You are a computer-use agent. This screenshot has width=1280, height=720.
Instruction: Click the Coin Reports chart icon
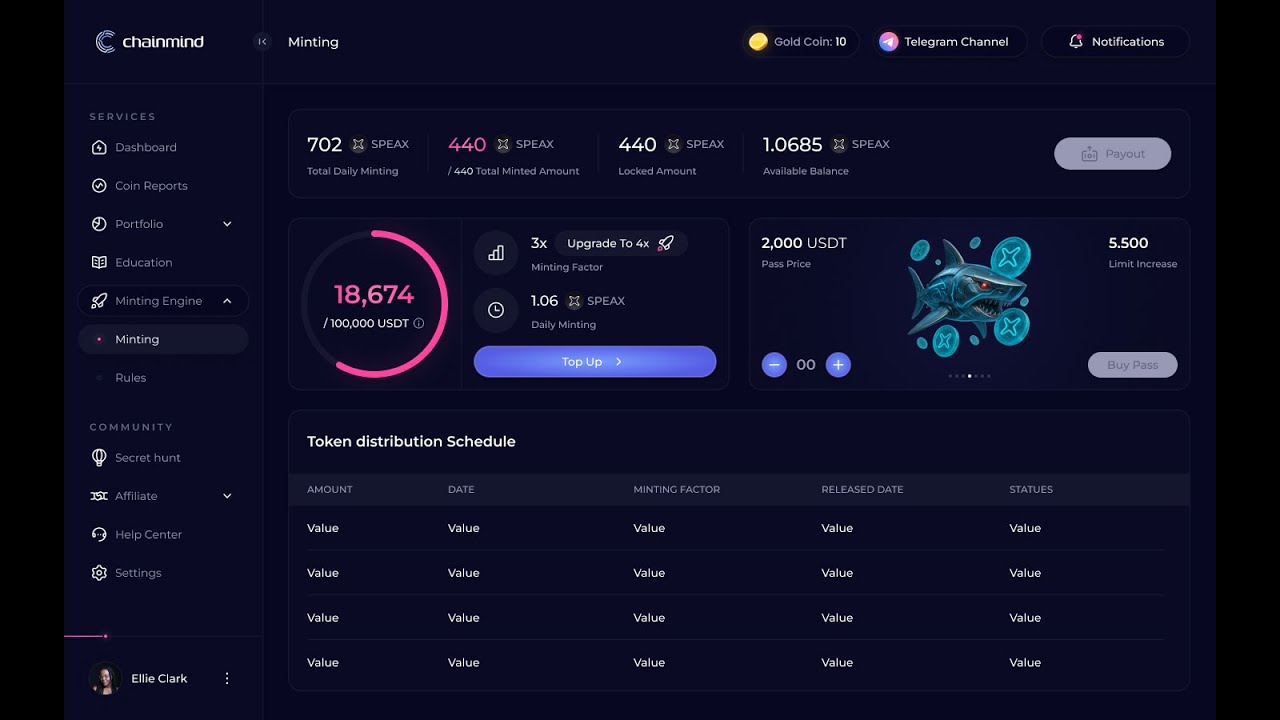tap(99, 185)
